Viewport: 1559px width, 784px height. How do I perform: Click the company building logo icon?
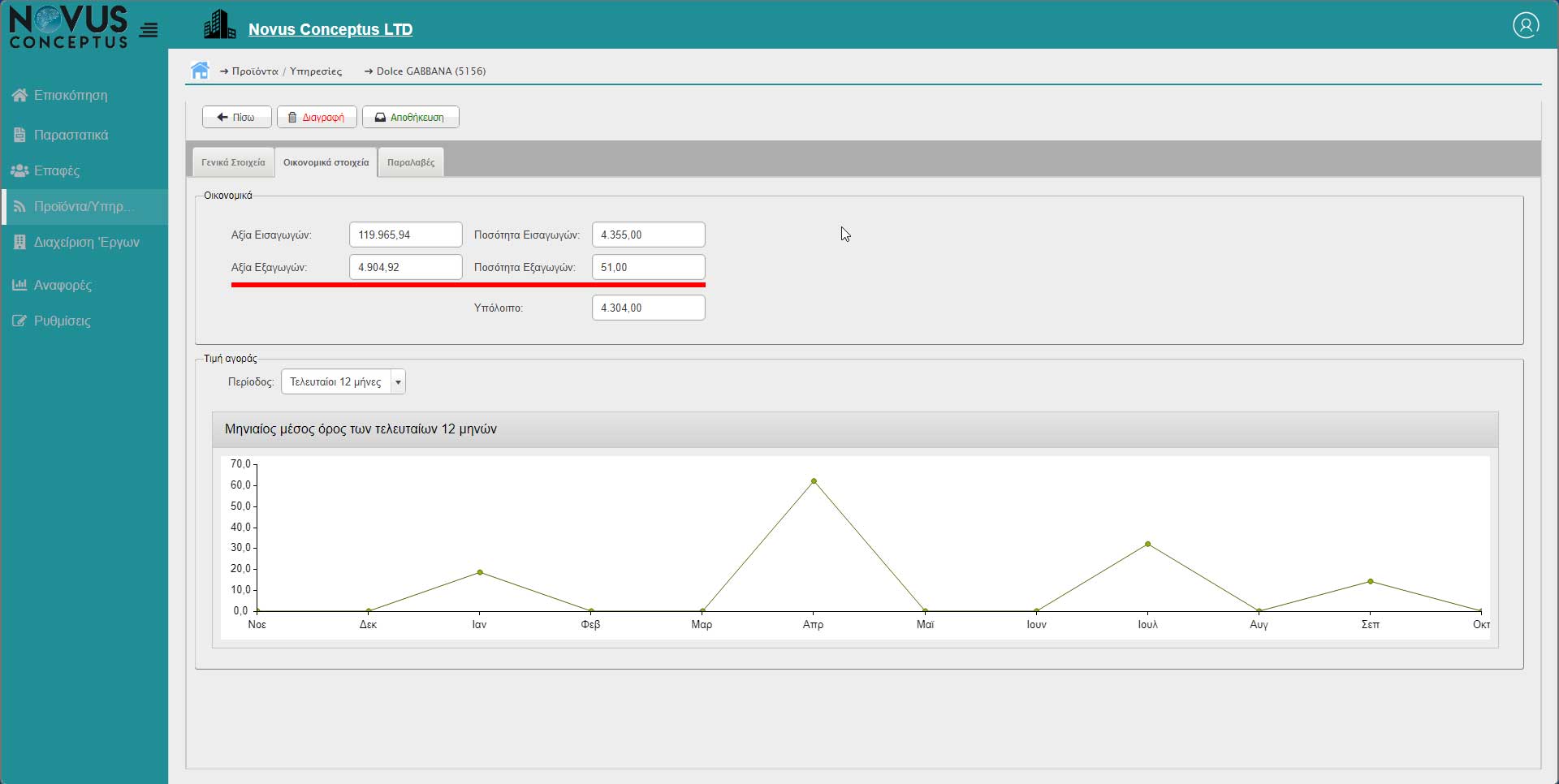coord(219,26)
